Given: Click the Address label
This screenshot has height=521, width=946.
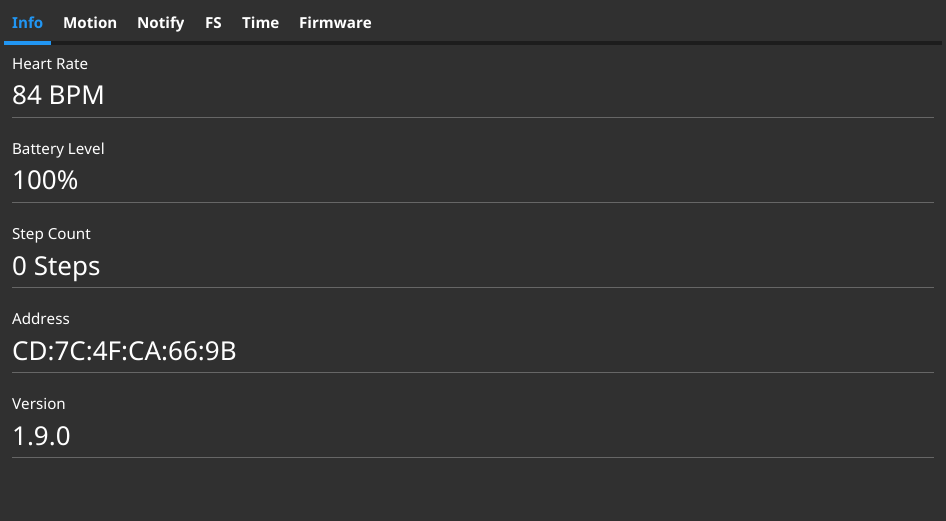Looking at the screenshot, I should coord(41,319).
